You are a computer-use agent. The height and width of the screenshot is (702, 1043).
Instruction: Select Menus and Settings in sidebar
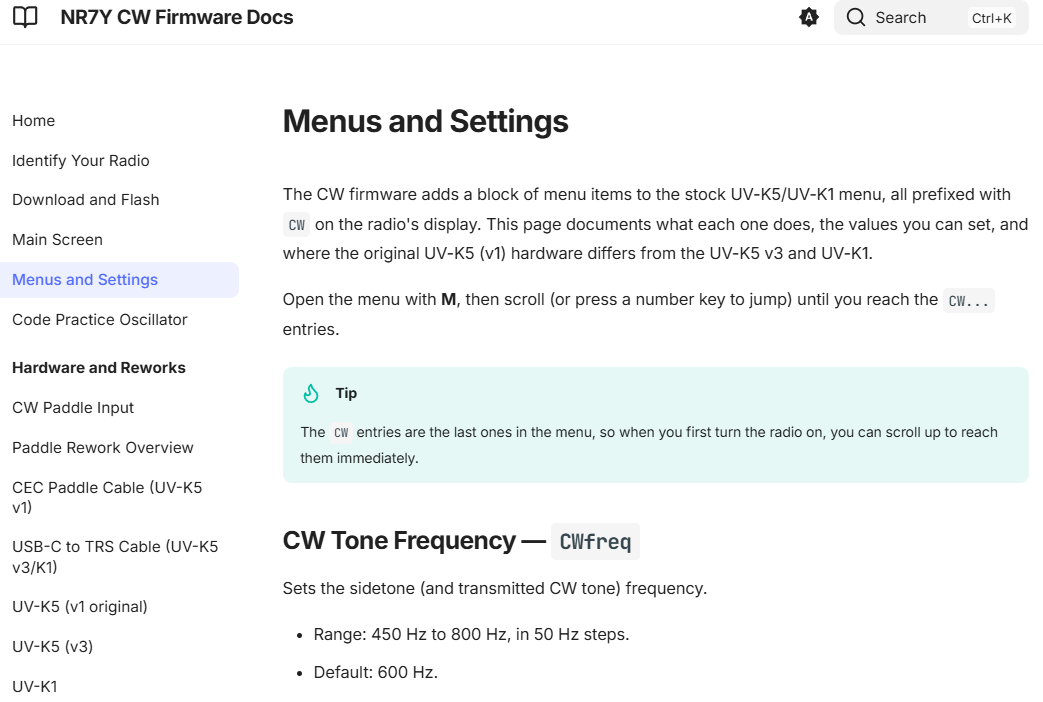119,280
